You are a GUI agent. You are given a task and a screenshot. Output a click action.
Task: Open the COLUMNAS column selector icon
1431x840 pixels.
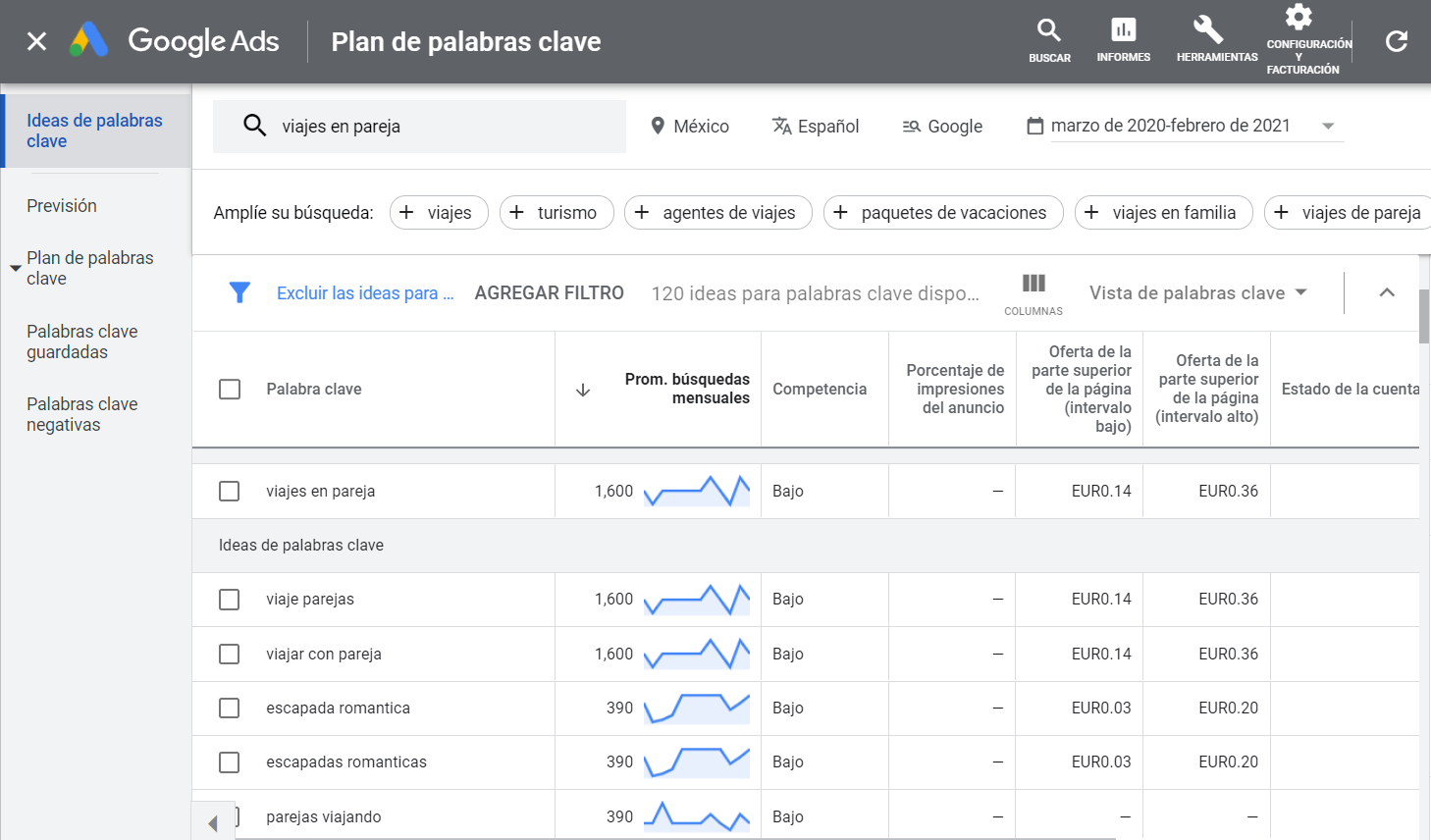click(x=1033, y=286)
